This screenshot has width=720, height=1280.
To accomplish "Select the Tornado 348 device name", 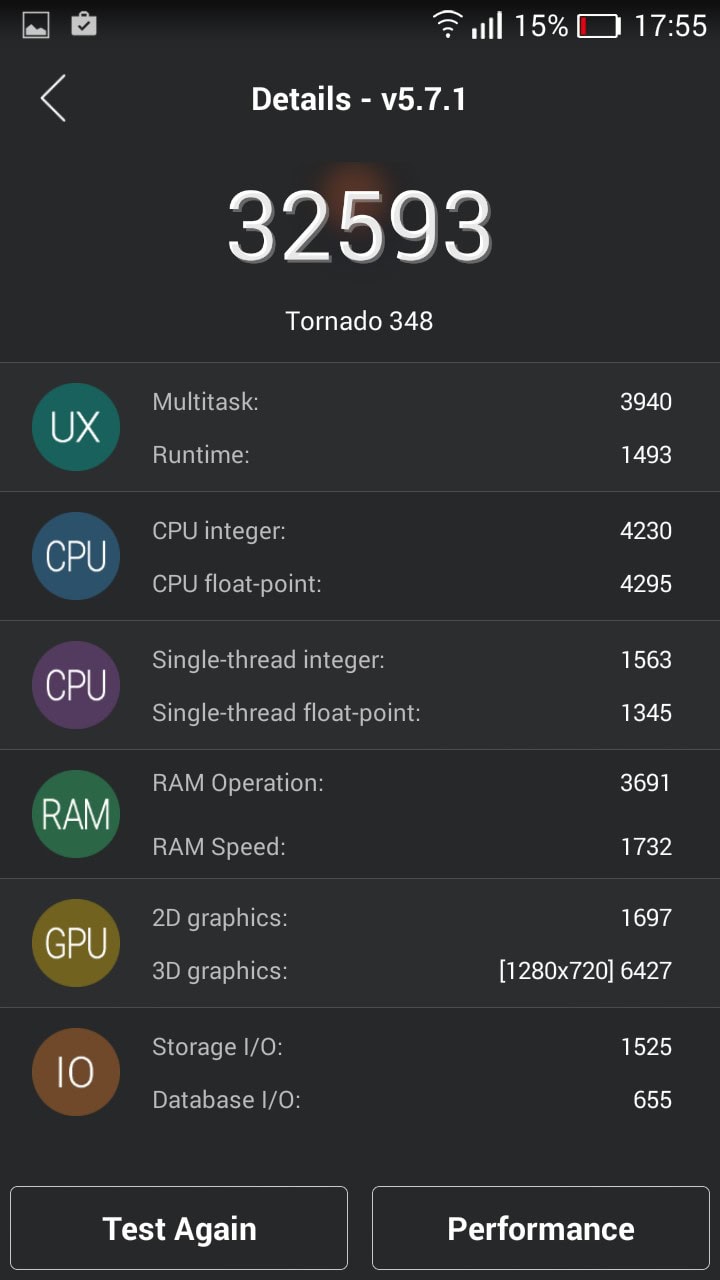I will [359, 321].
